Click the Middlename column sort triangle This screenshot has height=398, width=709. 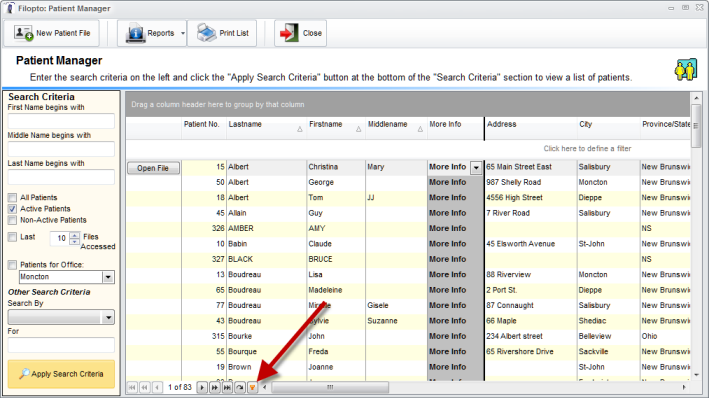[x=420, y=129]
